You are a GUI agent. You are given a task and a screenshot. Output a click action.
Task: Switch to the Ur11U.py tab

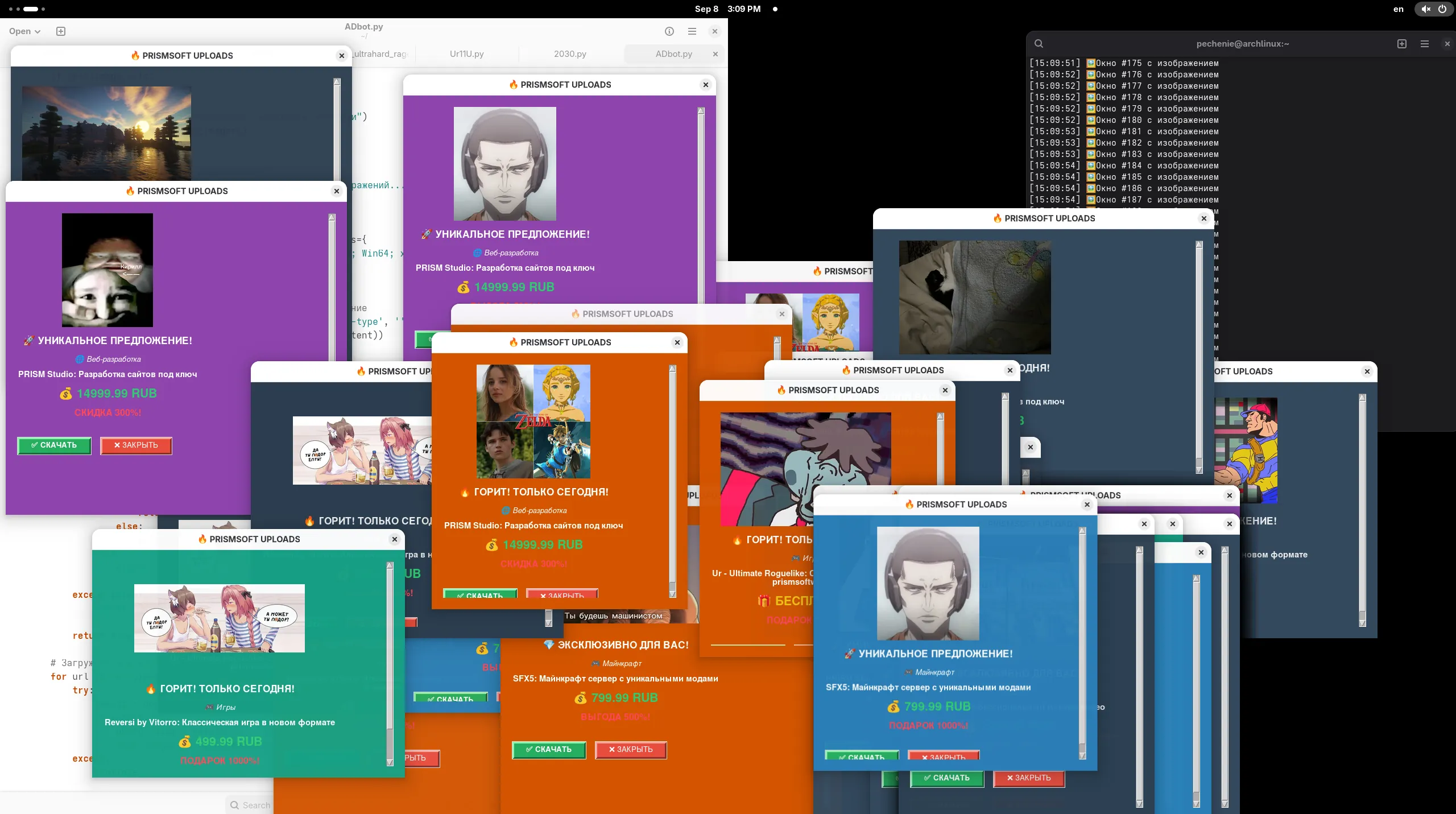tap(467, 54)
